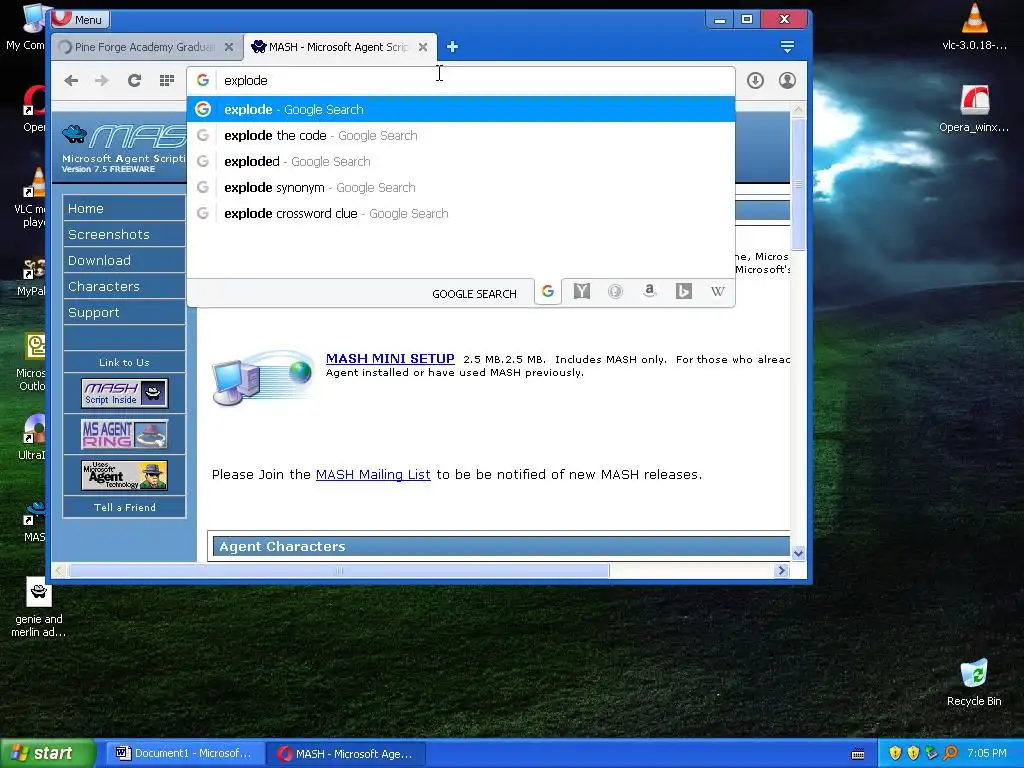Image resolution: width=1024 pixels, height=768 pixels.
Task: Click the computer globe setup image
Action: click(263, 377)
